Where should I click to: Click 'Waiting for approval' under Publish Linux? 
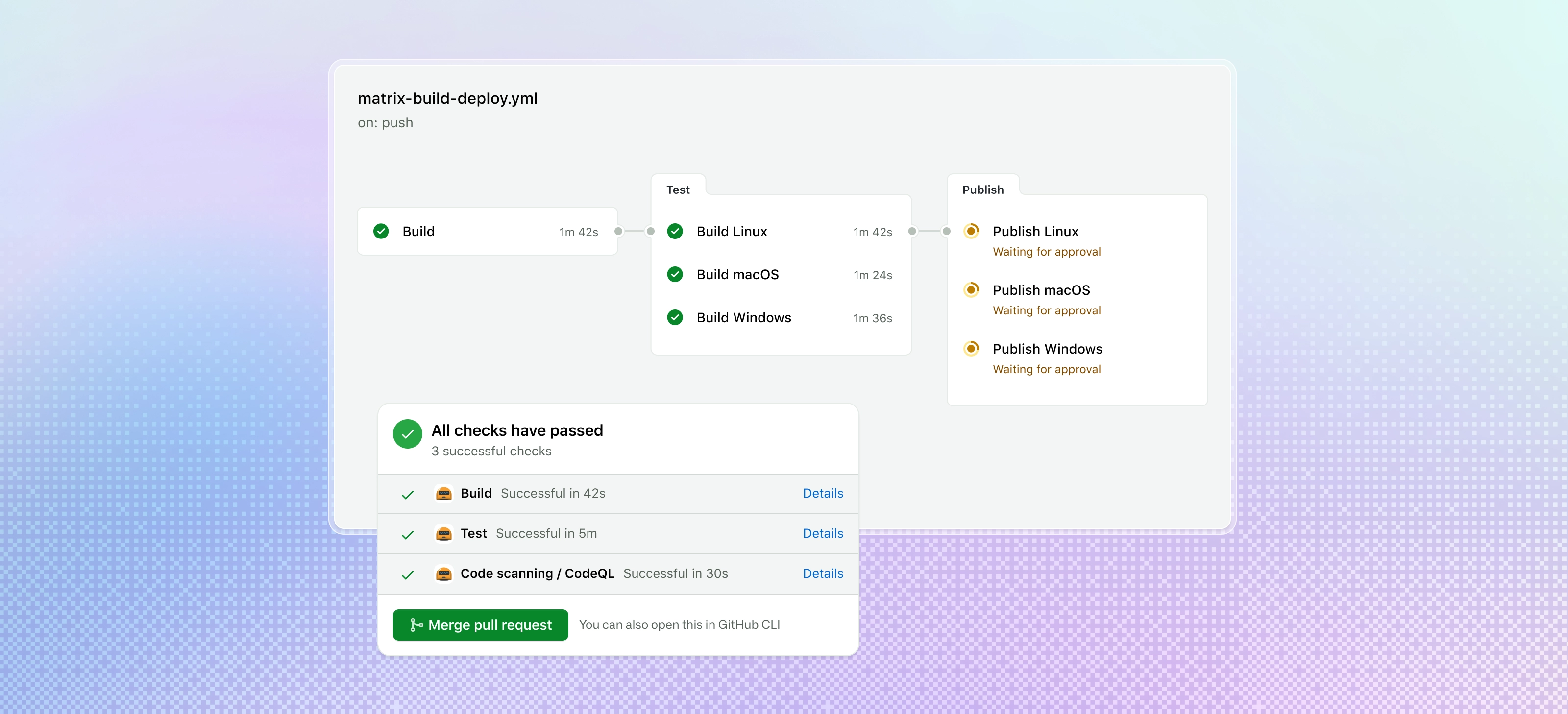pyautogui.click(x=1046, y=252)
